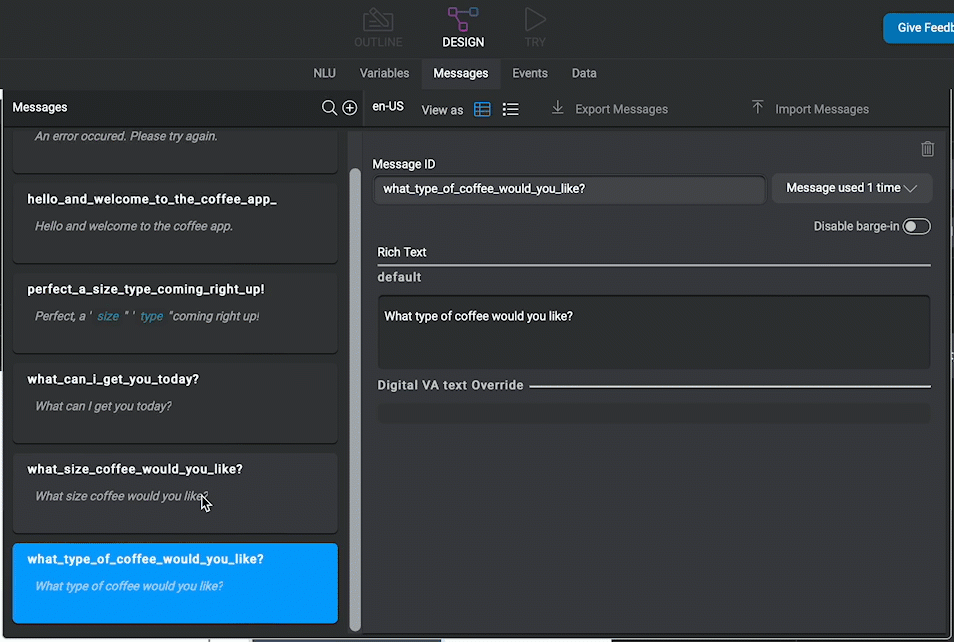Add a new message with plus icon

(x=350, y=108)
